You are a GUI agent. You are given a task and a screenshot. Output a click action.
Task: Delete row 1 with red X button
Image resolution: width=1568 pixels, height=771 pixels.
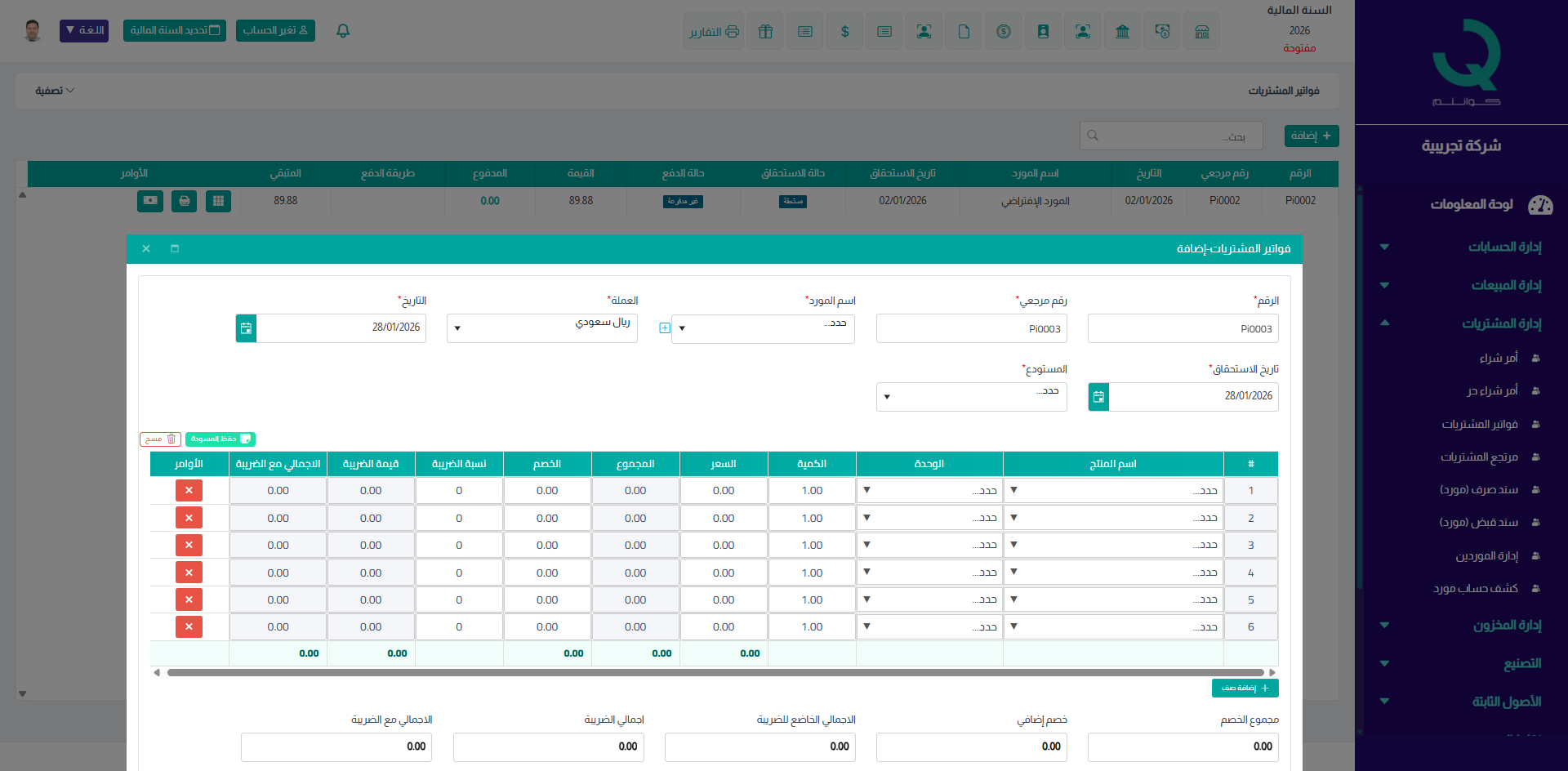click(189, 491)
